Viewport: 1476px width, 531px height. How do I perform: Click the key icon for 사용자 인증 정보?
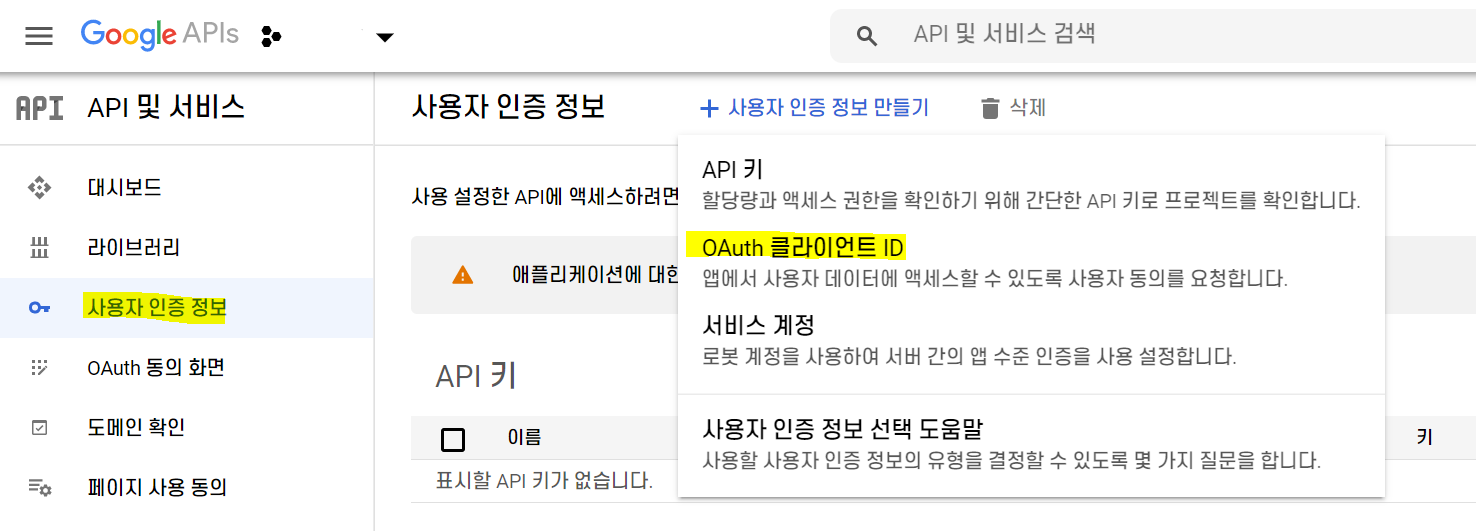[x=39, y=308]
